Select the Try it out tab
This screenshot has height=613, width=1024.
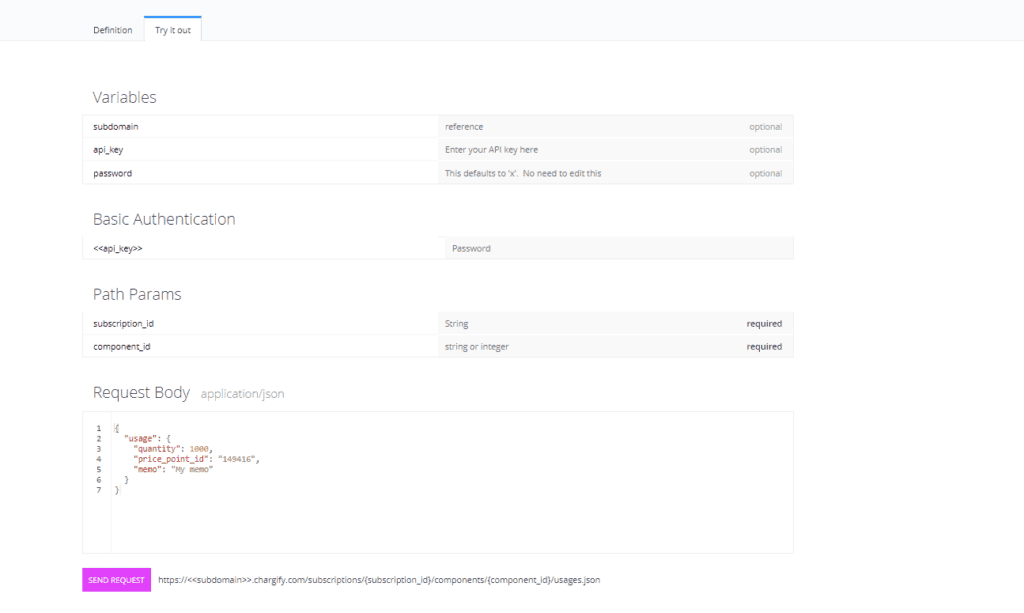pyautogui.click(x=172, y=29)
